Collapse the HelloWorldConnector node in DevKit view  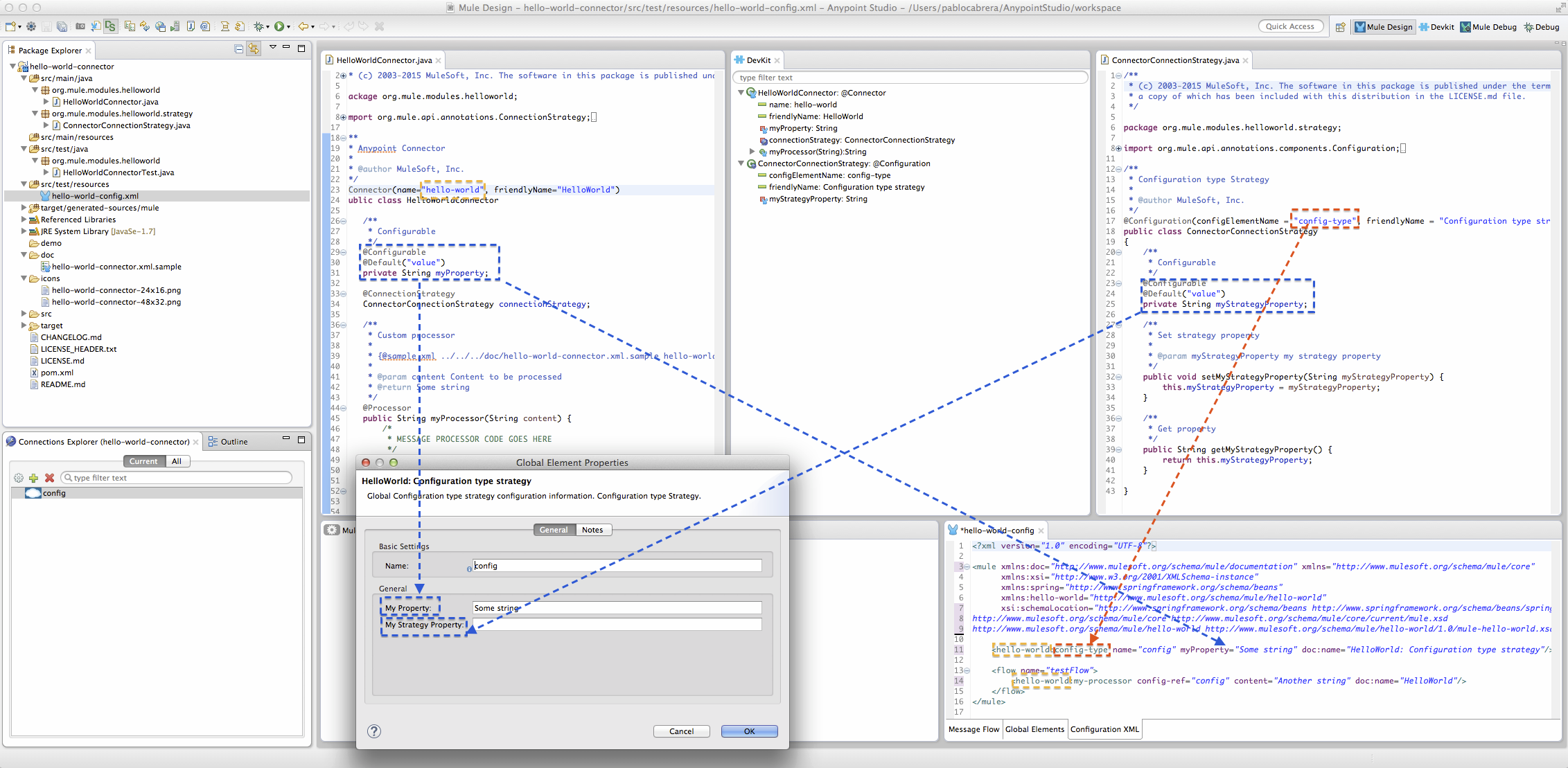(x=741, y=92)
